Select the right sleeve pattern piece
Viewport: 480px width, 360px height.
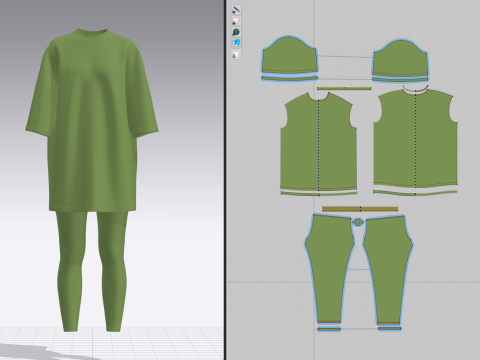pos(400,57)
